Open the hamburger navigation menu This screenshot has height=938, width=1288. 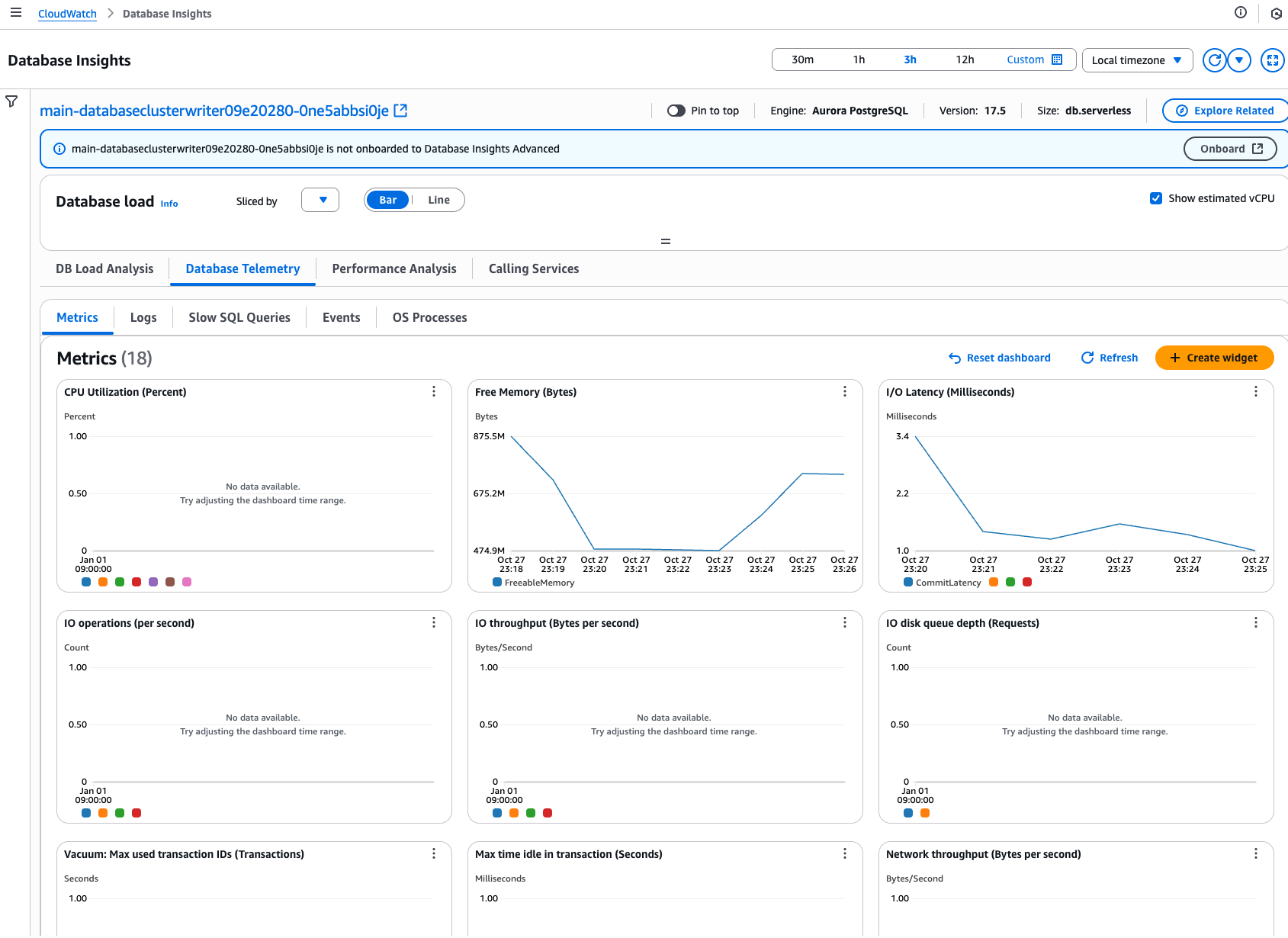(16, 13)
